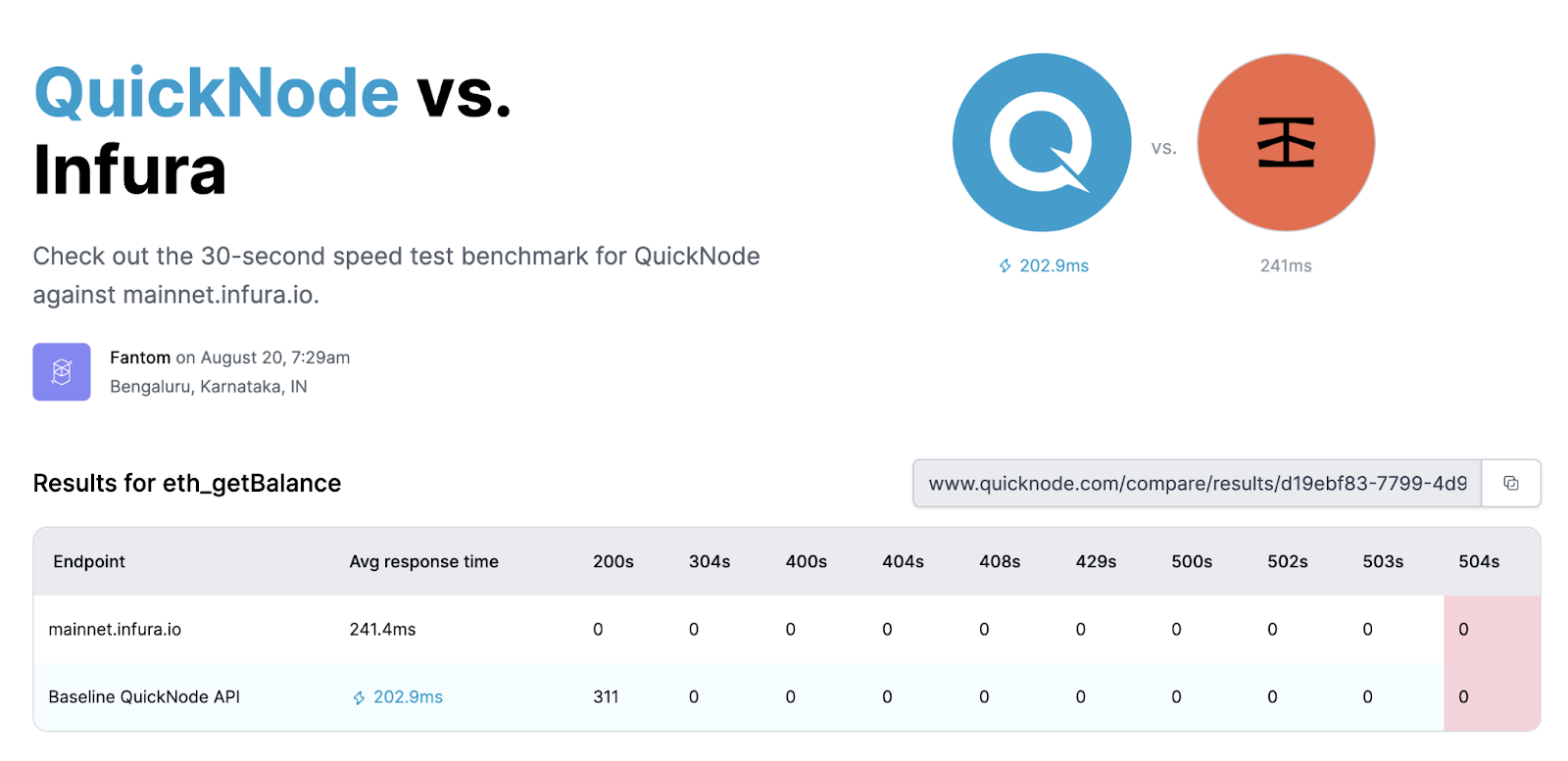This screenshot has width=1568, height=761.
Task: Click the 241.4ms average response value
Action: click(382, 629)
